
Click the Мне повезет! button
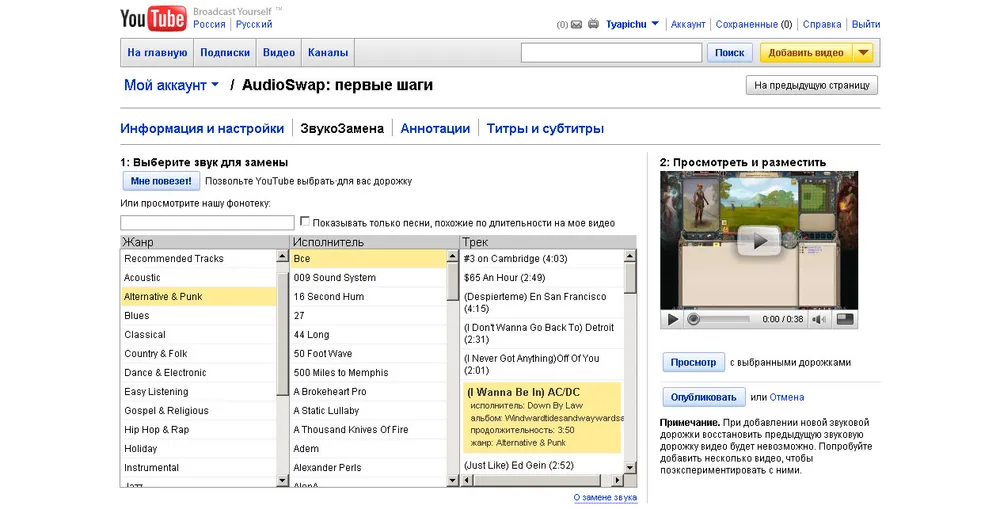(x=160, y=181)
